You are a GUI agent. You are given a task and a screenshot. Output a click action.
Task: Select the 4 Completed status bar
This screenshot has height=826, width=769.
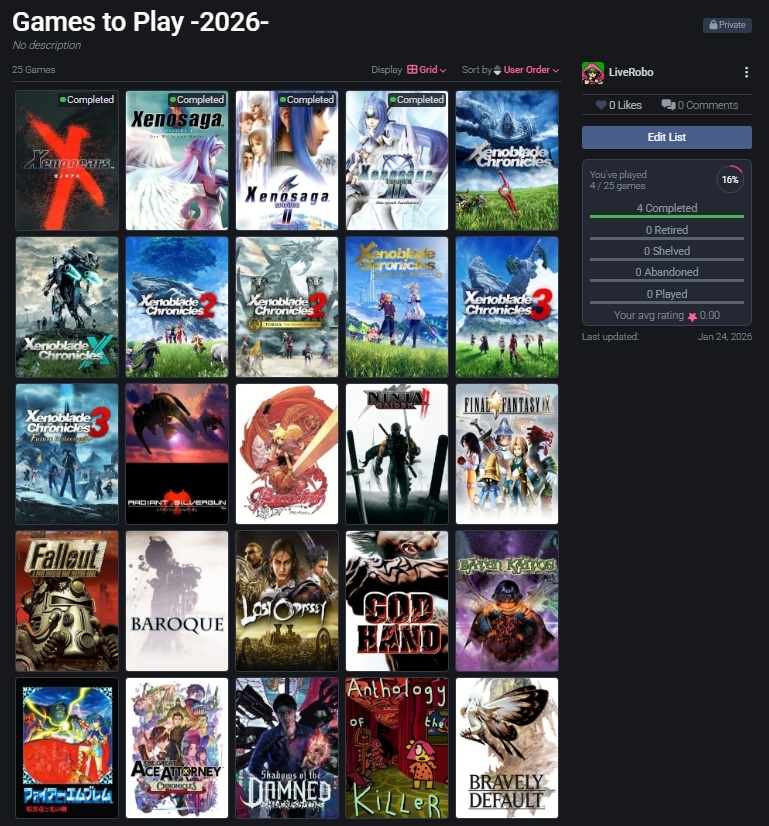(666, 209)
